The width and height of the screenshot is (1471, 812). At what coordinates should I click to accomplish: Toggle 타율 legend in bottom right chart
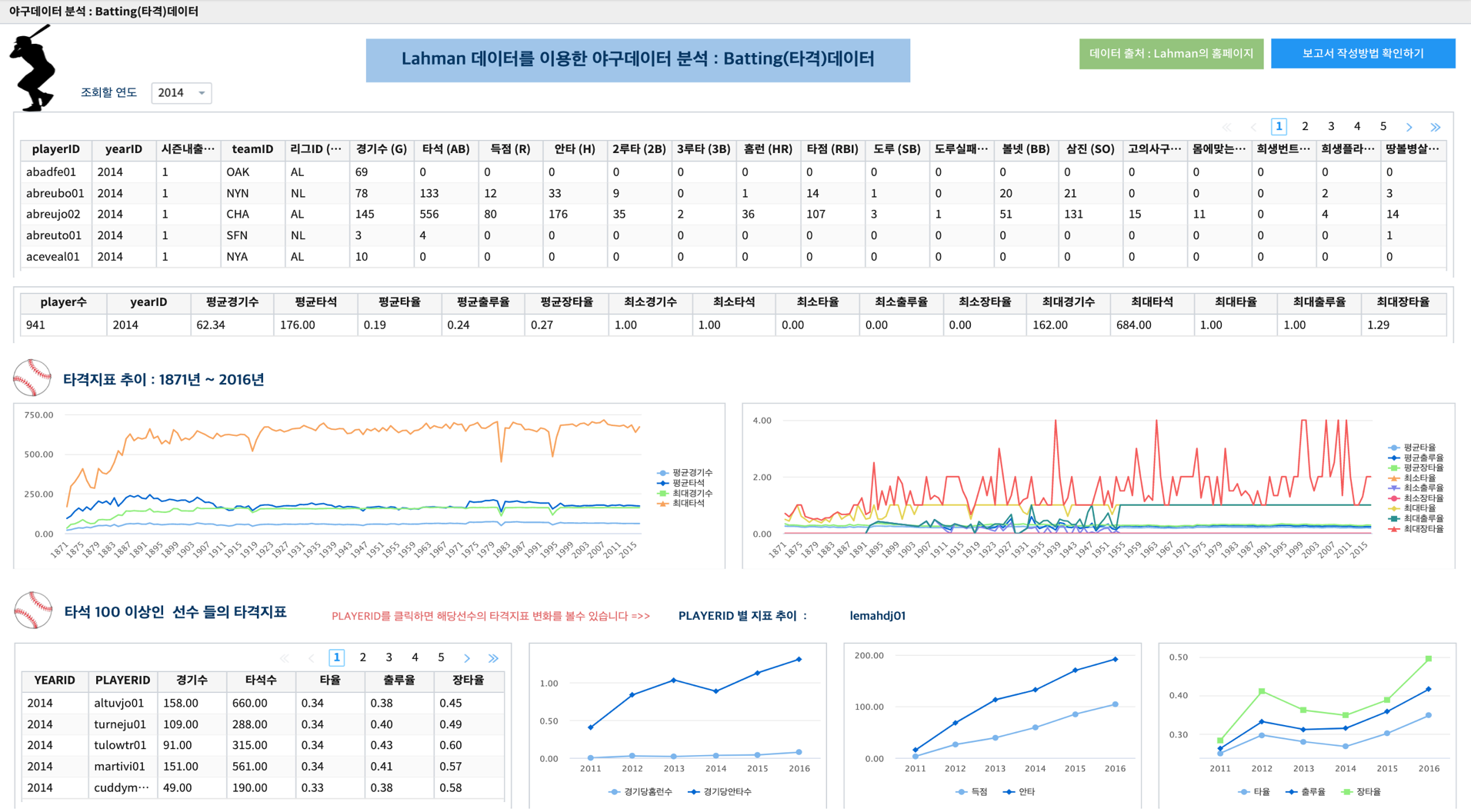click(1255, 792)
